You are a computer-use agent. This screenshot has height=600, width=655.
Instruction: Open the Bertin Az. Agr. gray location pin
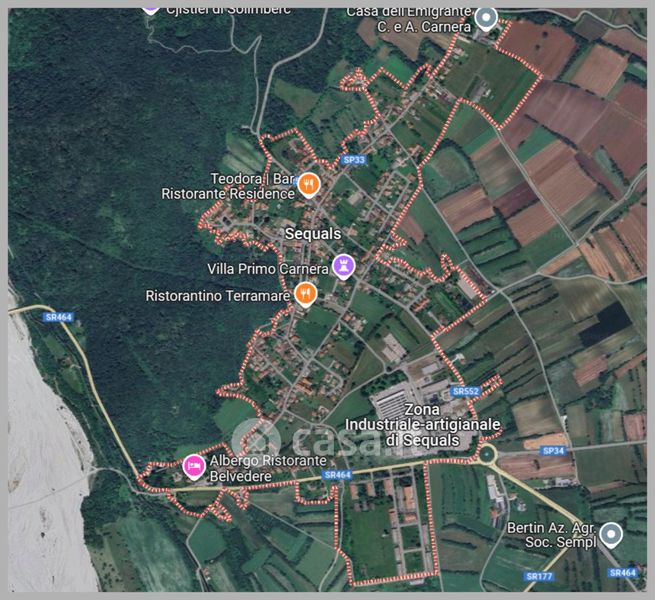[611, 535]
